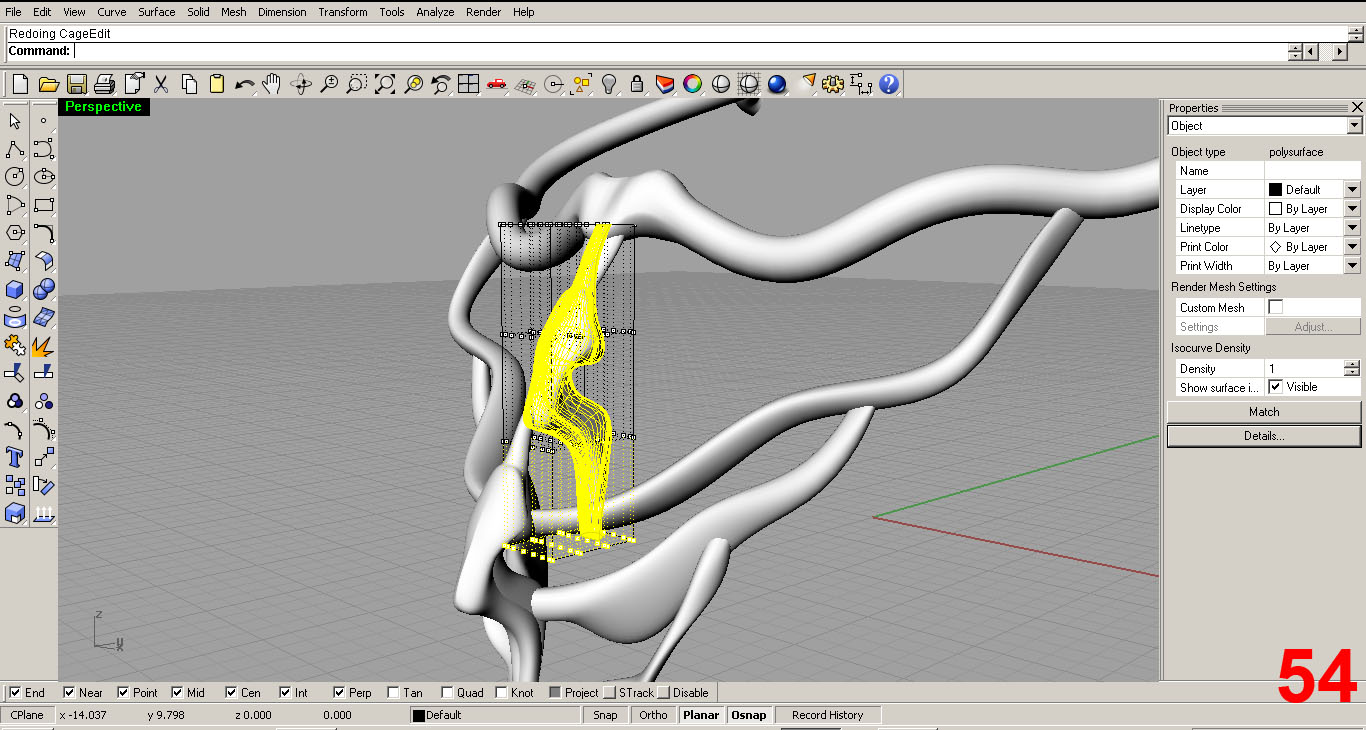Click the Match button
The image size is (1366, 730).
click(x=1264, y=412)
